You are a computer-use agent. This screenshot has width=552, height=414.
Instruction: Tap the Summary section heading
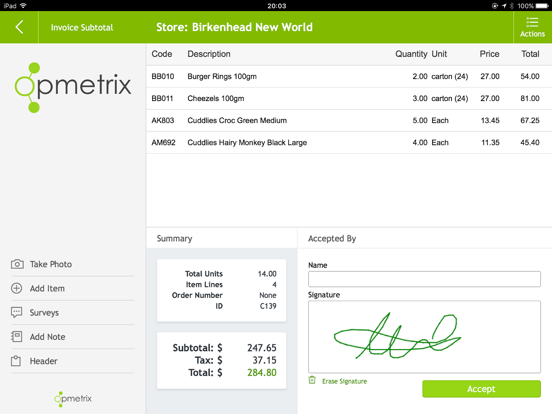click(174, 238)
